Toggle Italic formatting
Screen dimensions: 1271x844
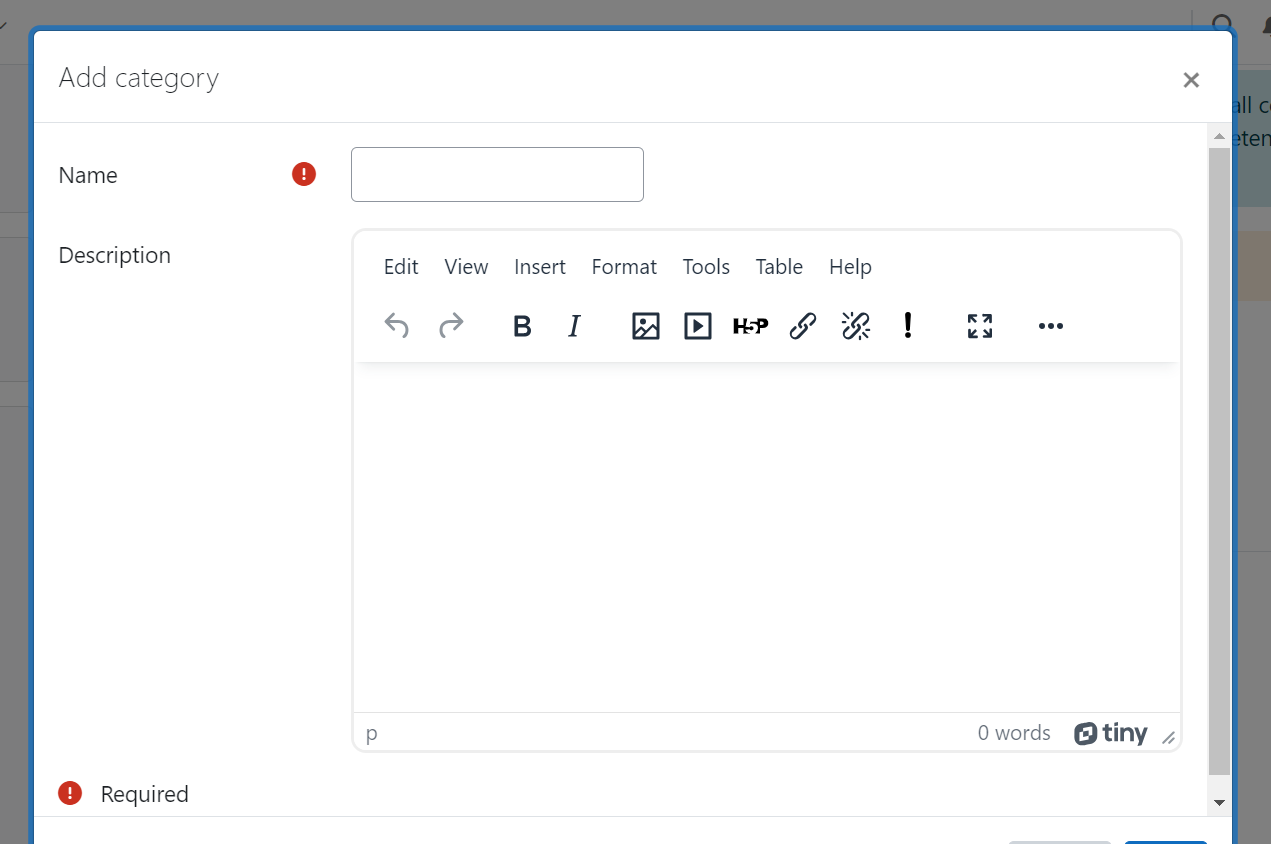(x=574, y=326)
